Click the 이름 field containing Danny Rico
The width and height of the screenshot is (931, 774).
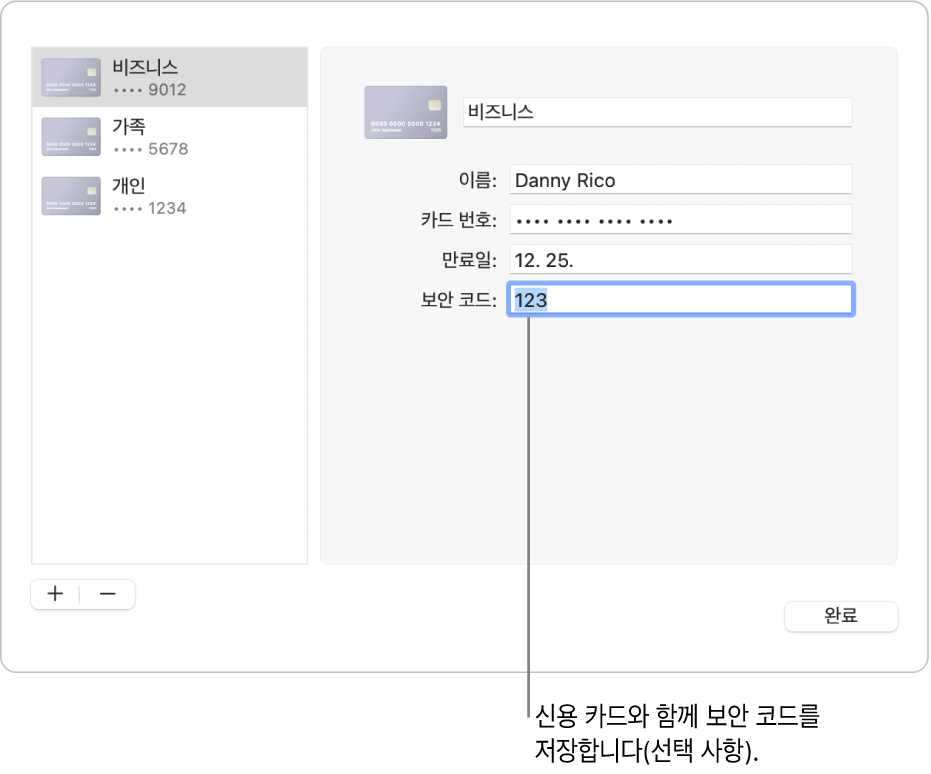tap(680, 180)
